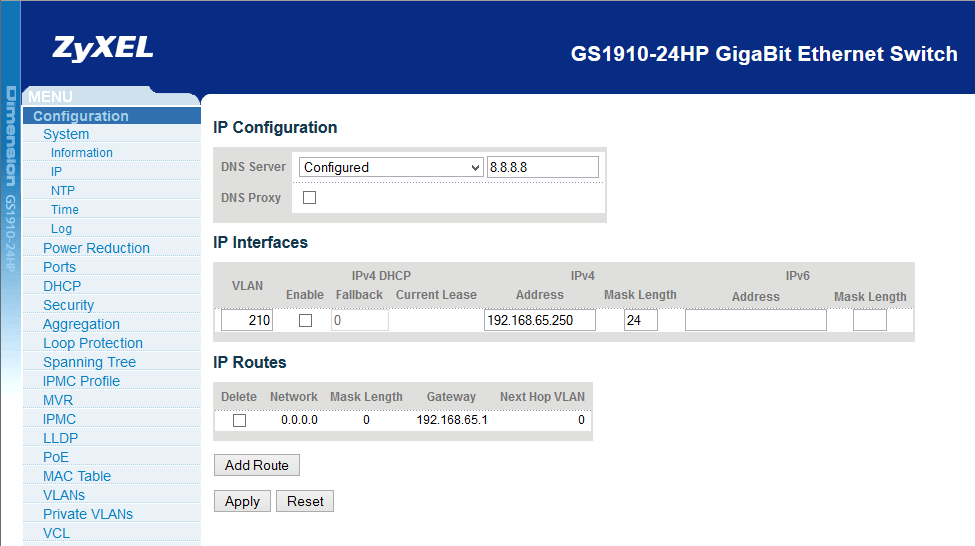Enable the DNS Proxy checkbox
The width and height of the screenshot is (975, 546).
[x=309, y=198]
